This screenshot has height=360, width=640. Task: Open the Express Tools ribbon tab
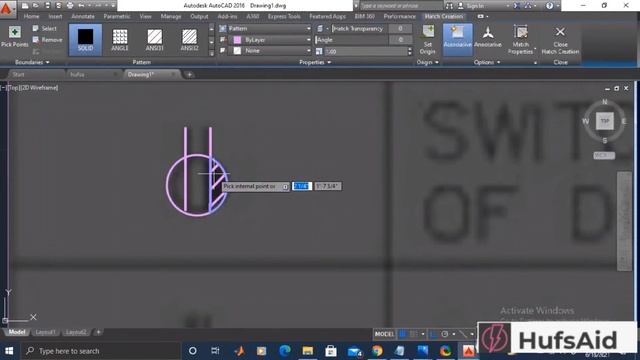click(x=284, y=16)
